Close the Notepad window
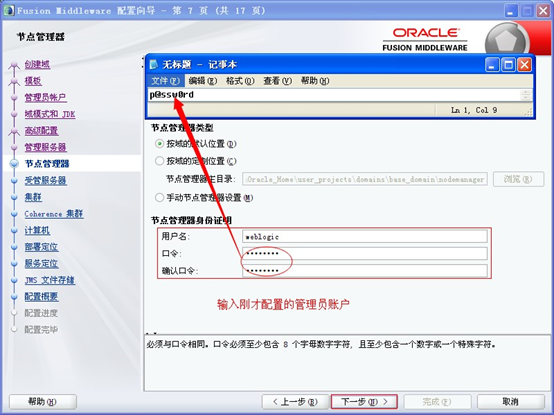Screen dimensions: 554x415 pyautogui.click(x=525, y=65)
